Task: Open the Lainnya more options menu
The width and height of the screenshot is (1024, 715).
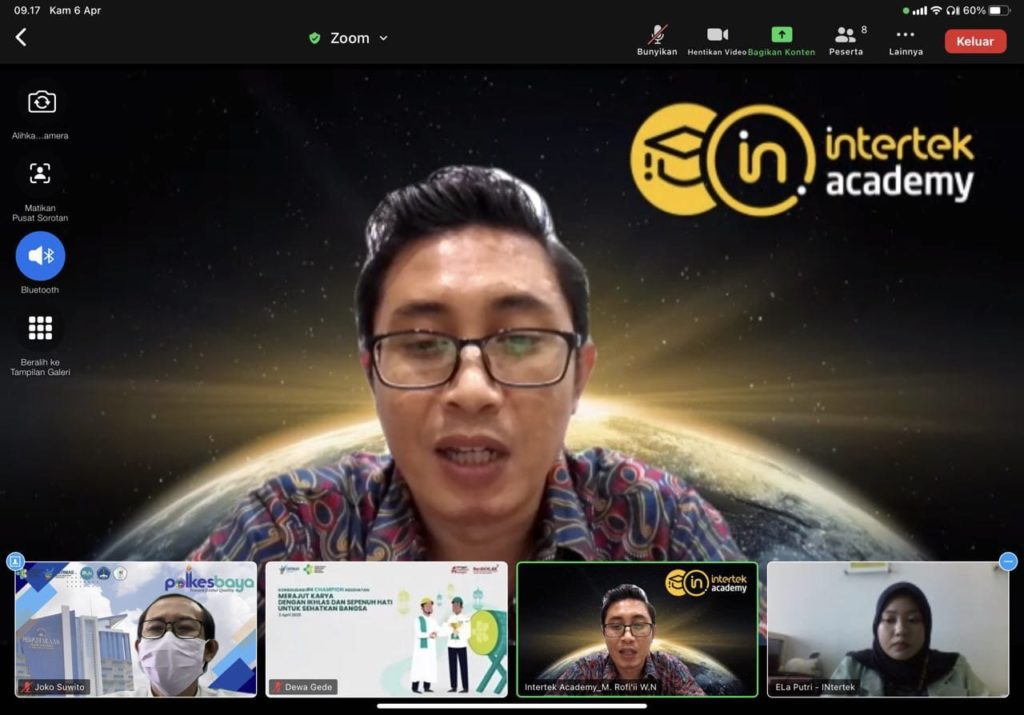Action: tap(906, 40)
